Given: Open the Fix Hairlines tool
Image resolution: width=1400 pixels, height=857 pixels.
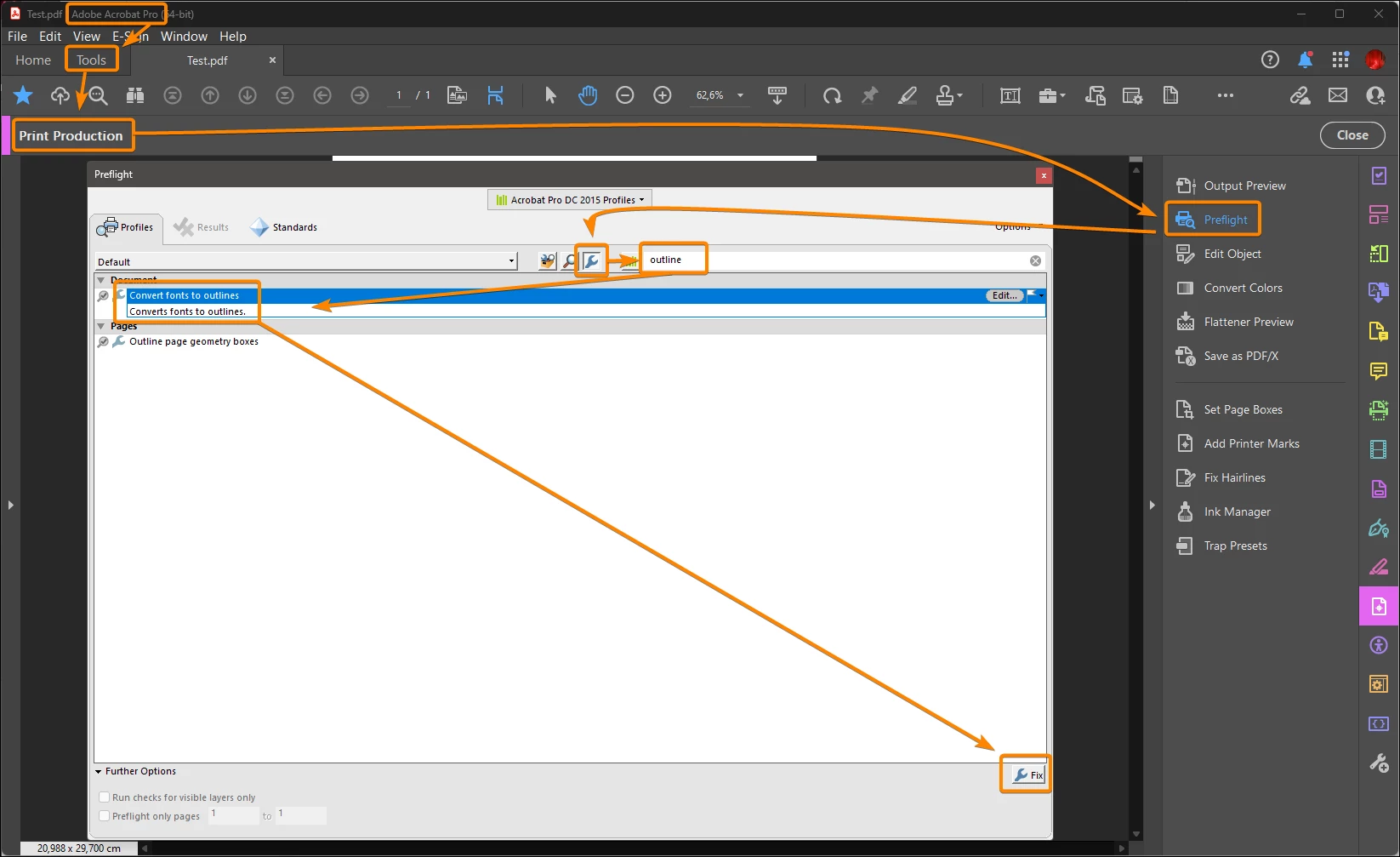Looking at the screenshot, I should (x=1234, y=477).
